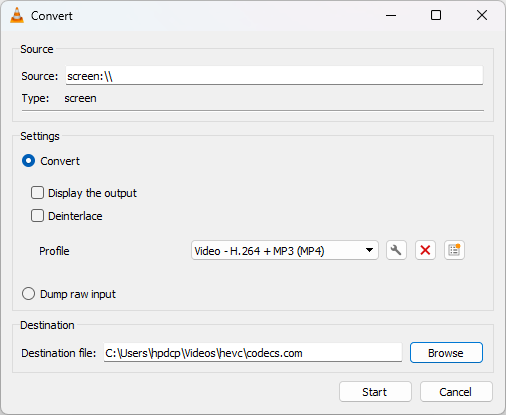Choose the Dump raw input option
The image size is (506, 415).
[28, 294]
